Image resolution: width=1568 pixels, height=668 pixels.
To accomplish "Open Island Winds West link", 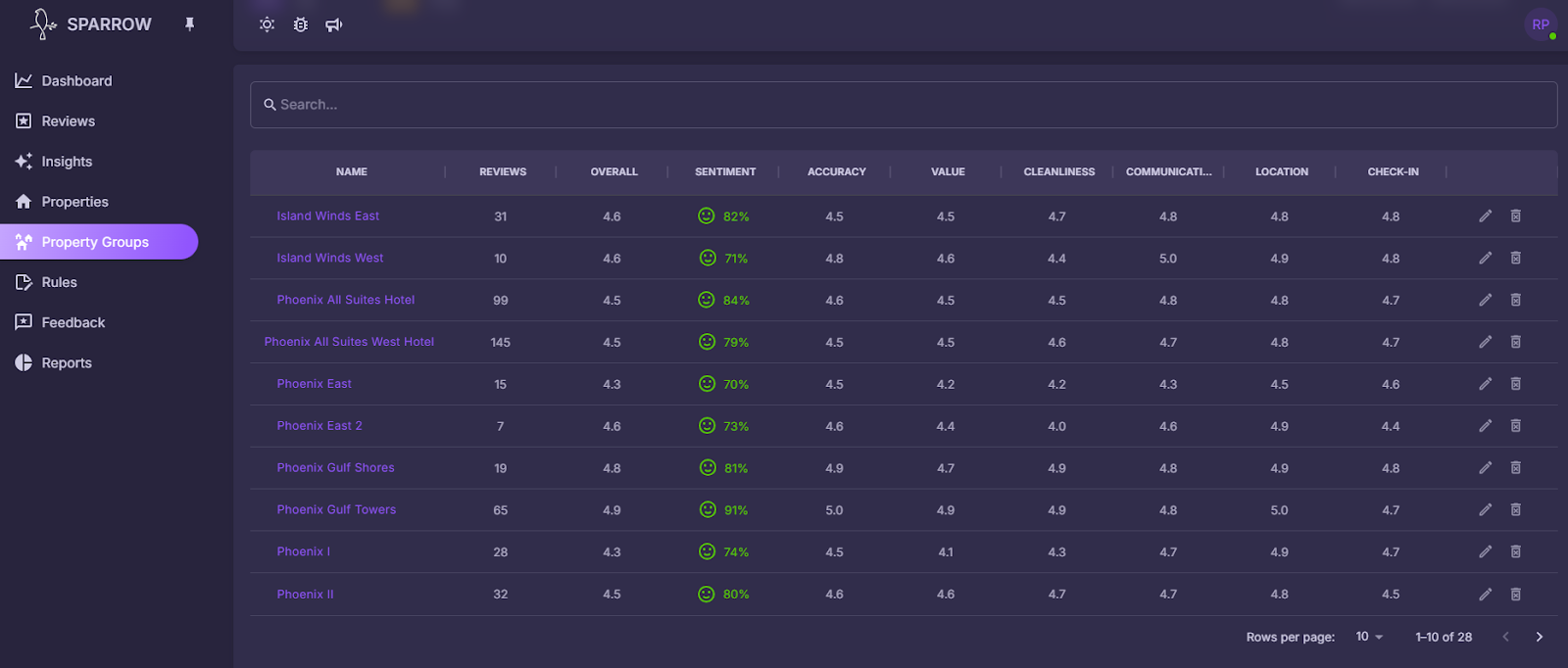I will pos(329,258).
